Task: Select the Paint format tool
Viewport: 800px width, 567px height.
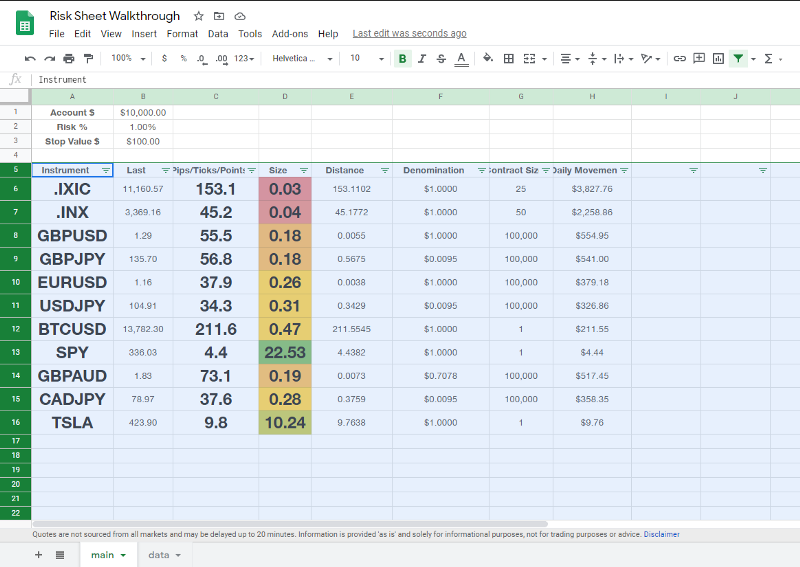Action: click(88, 59)
